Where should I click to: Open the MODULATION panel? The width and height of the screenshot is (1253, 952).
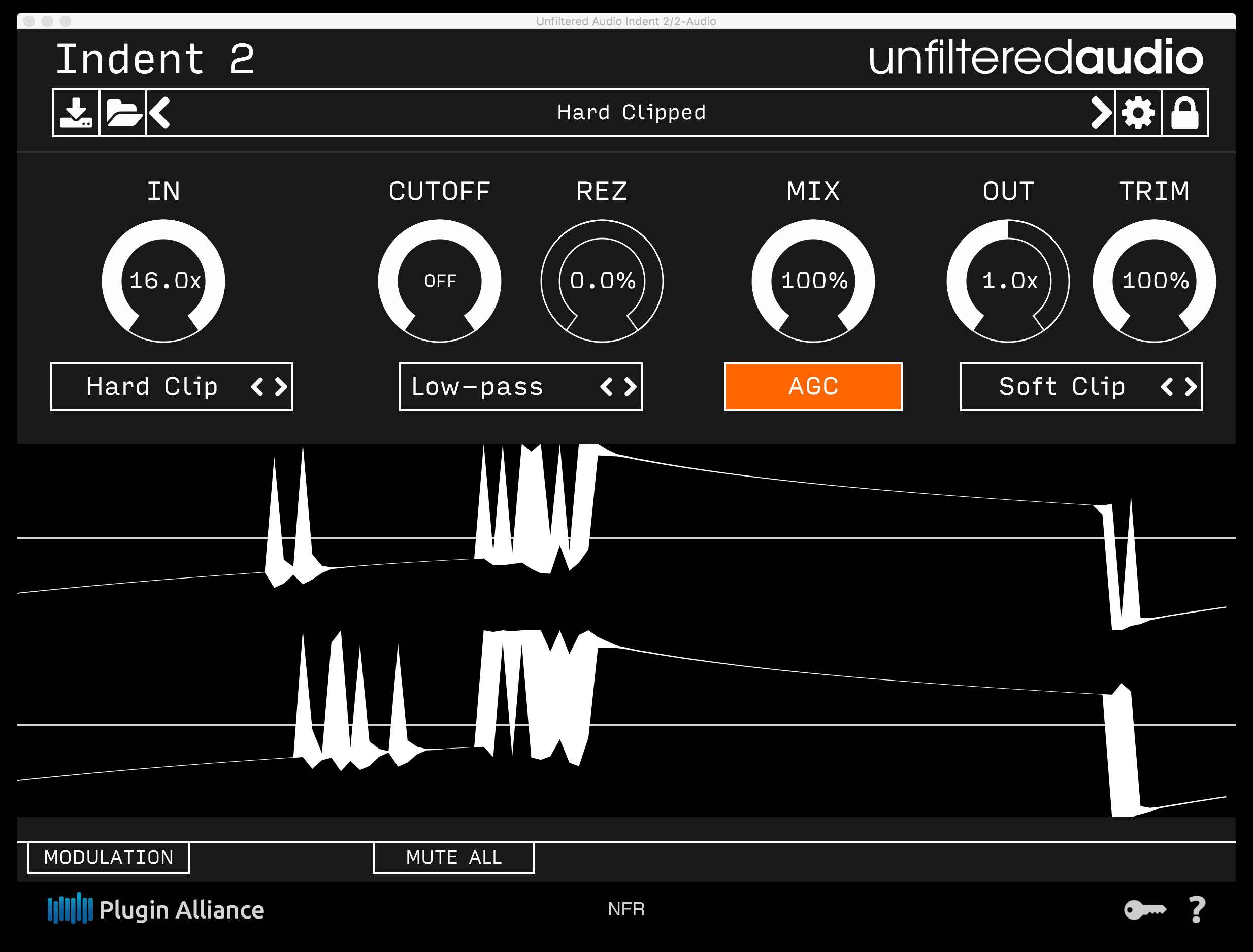[108, 858]
